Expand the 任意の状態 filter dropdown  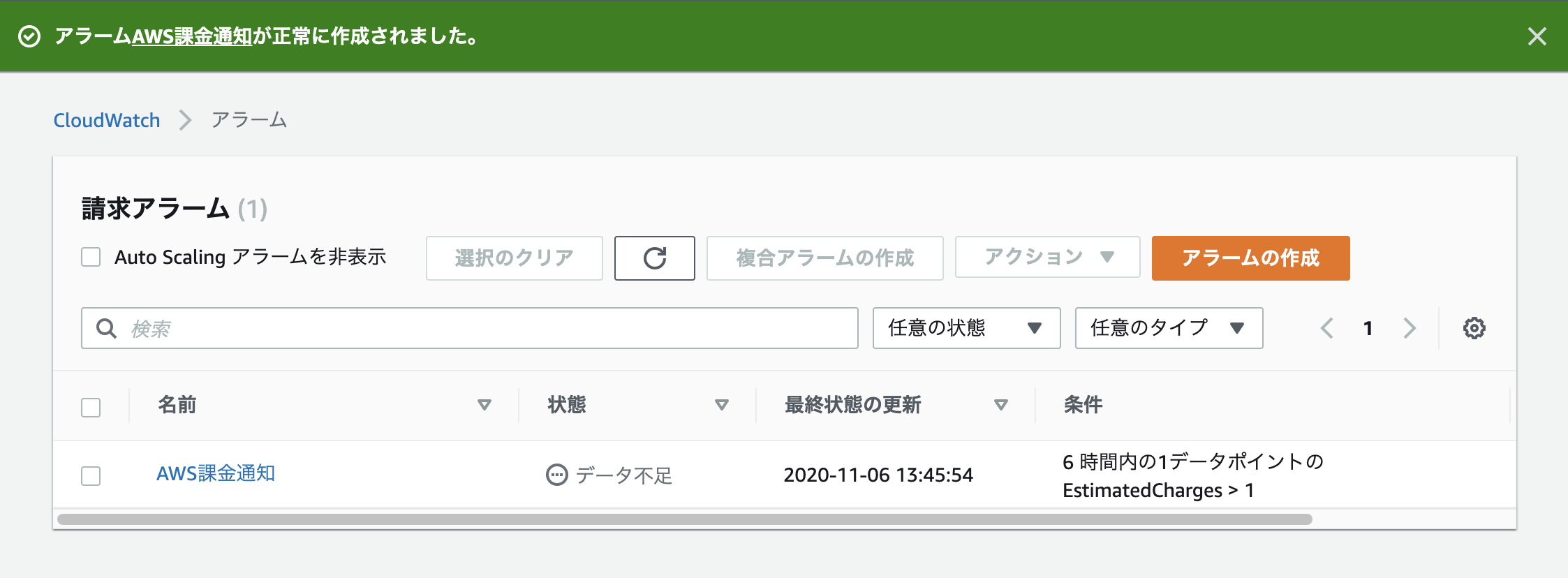coord(967,328)
